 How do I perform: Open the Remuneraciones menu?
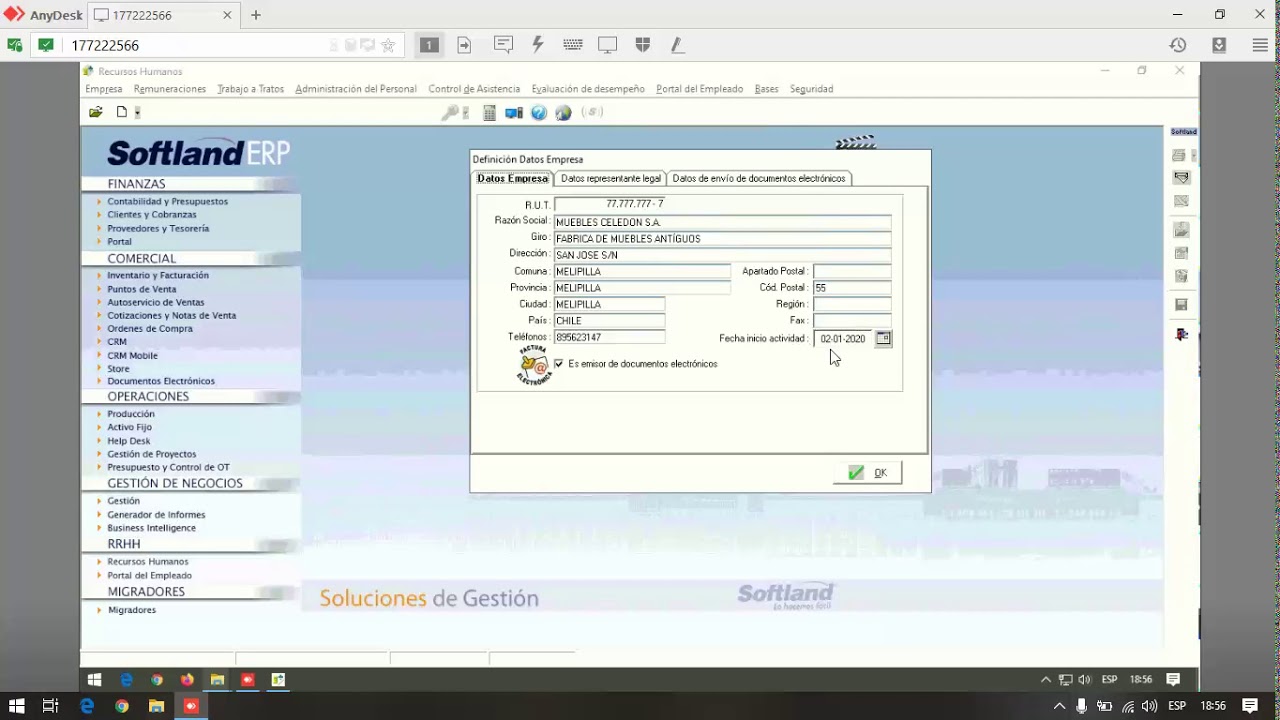169,89
